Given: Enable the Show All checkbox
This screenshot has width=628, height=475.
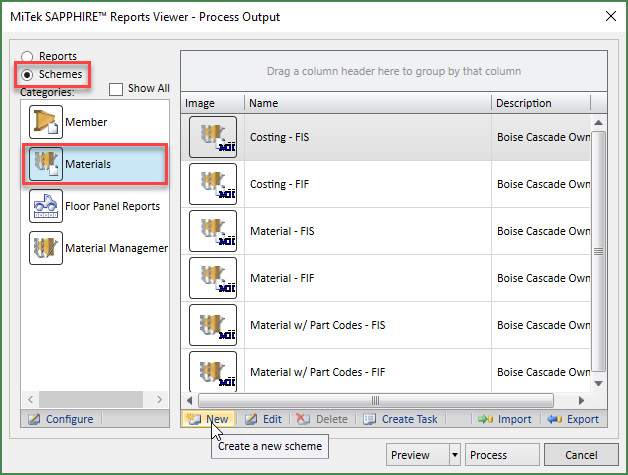Looking at the screenshot, I should click(x=116, y=89).
